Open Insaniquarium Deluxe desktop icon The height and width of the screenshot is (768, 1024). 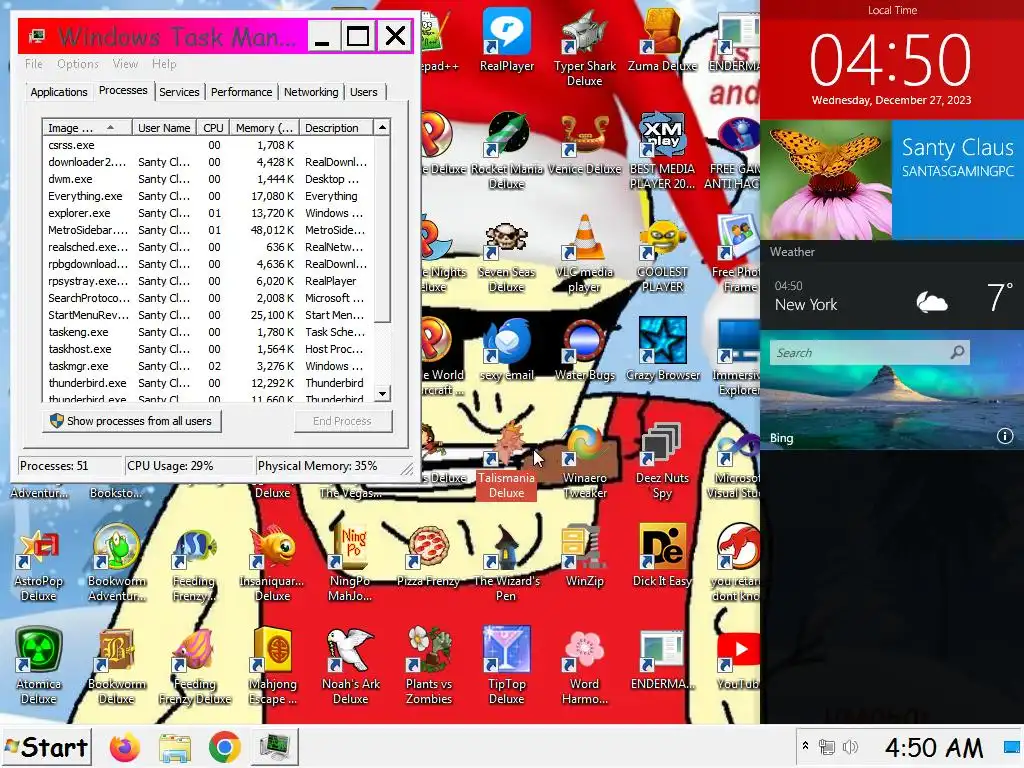272,564
